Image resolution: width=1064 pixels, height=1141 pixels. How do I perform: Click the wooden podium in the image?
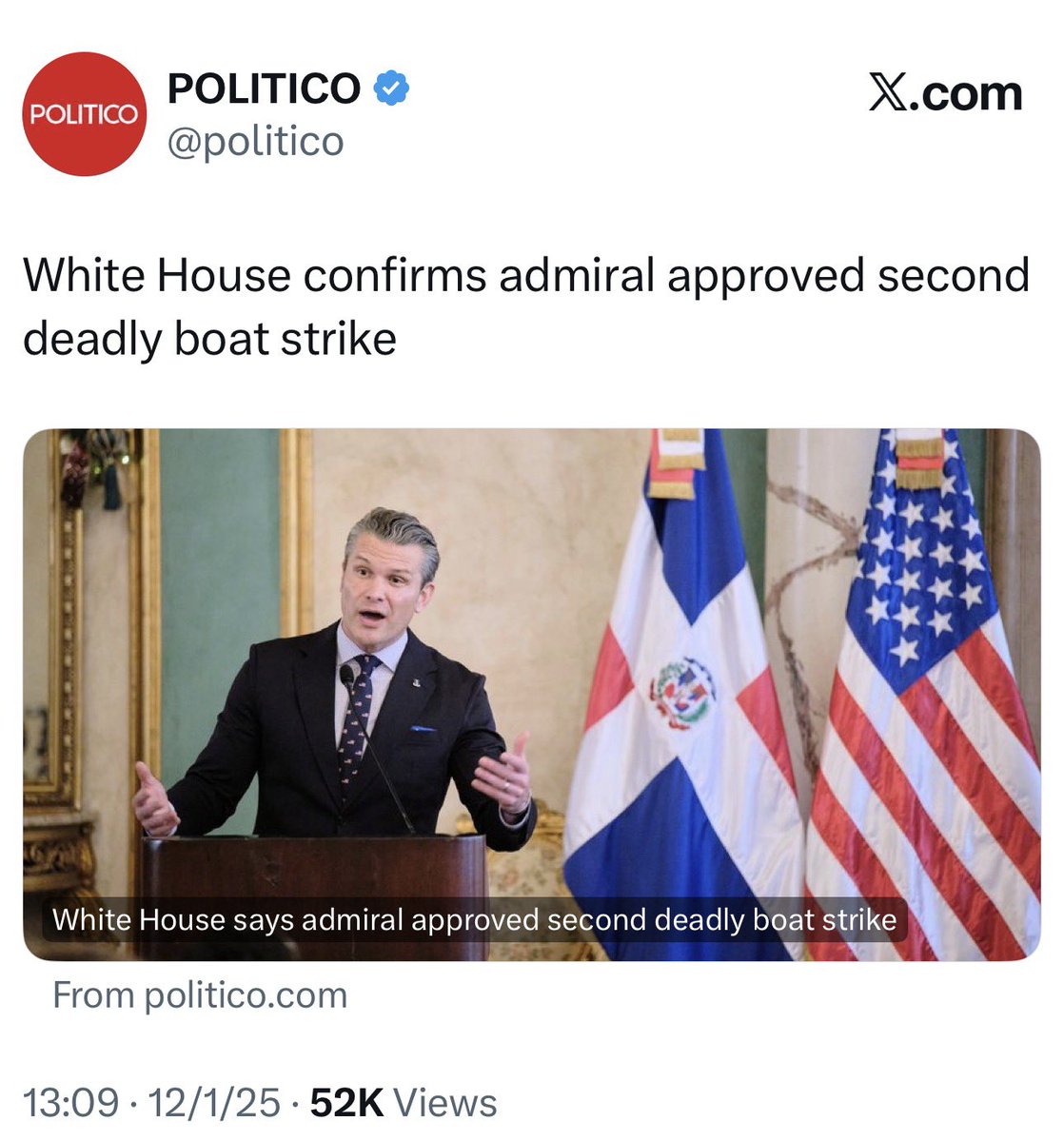point(314,894)
